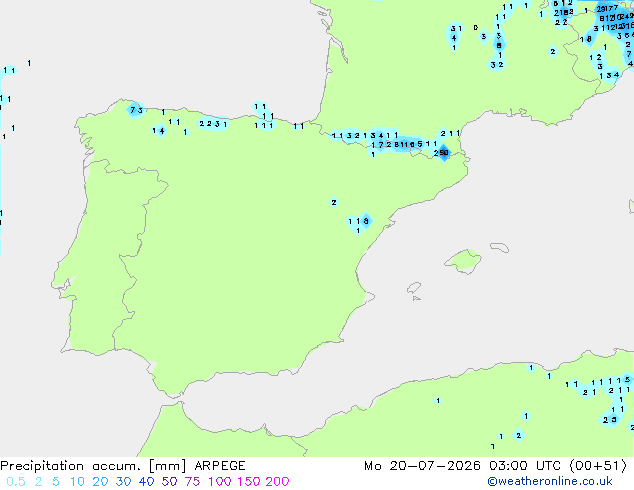Click the 50 mm legend value
Screen dimensions: 634x490
coord(169,482)
